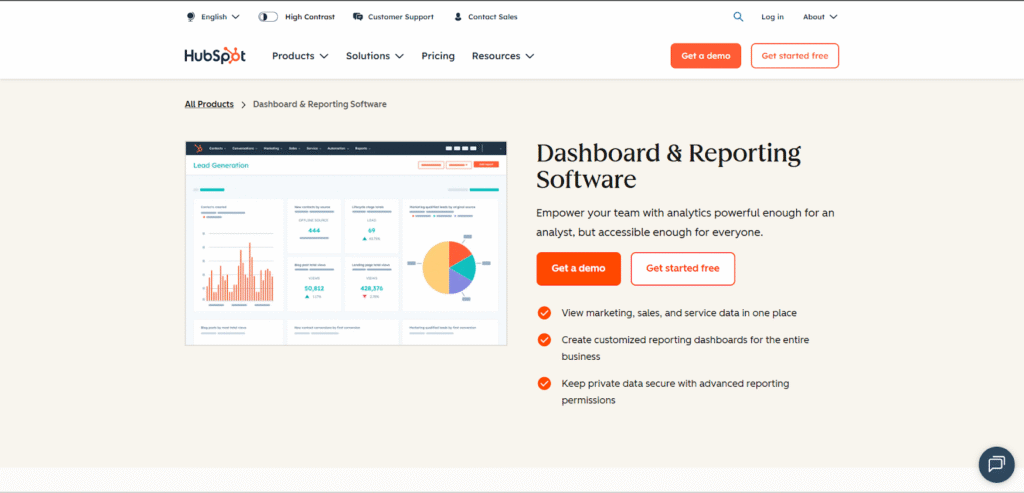Viewport: 1024px width, 493px height.
Task: Click the Contact Sales link text
Action: 492,17
